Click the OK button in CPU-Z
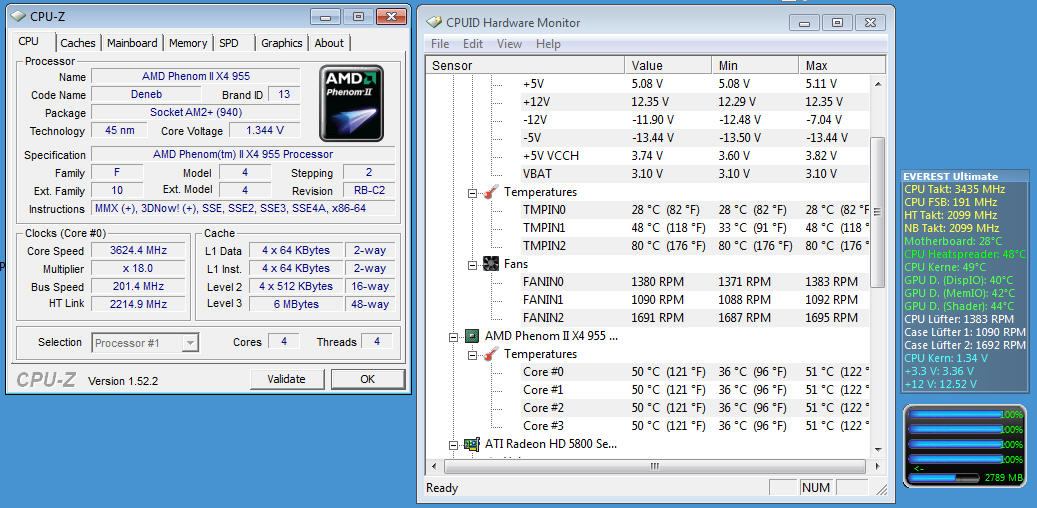This screenshot has height=508, width=1037. point(368,379)
